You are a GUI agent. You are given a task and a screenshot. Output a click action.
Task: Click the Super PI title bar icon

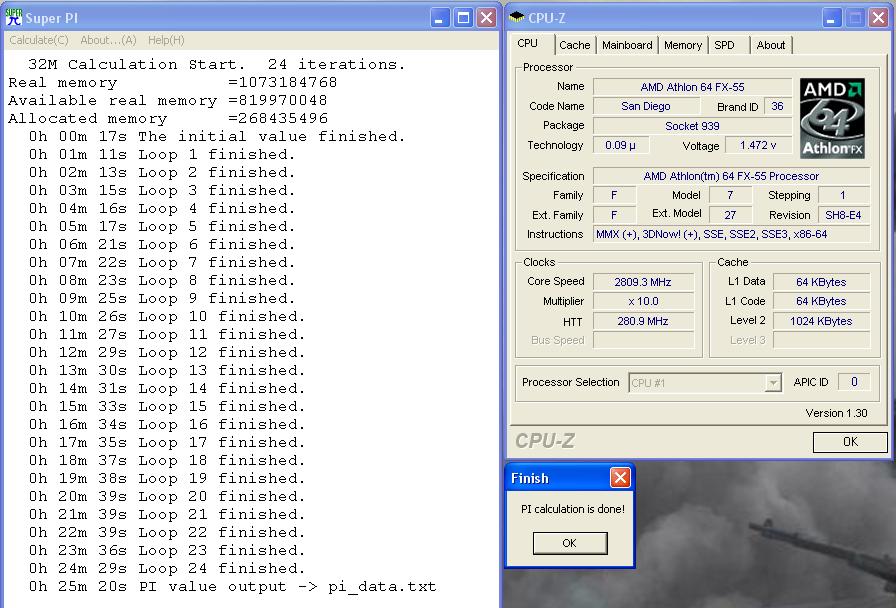(13, 17)
